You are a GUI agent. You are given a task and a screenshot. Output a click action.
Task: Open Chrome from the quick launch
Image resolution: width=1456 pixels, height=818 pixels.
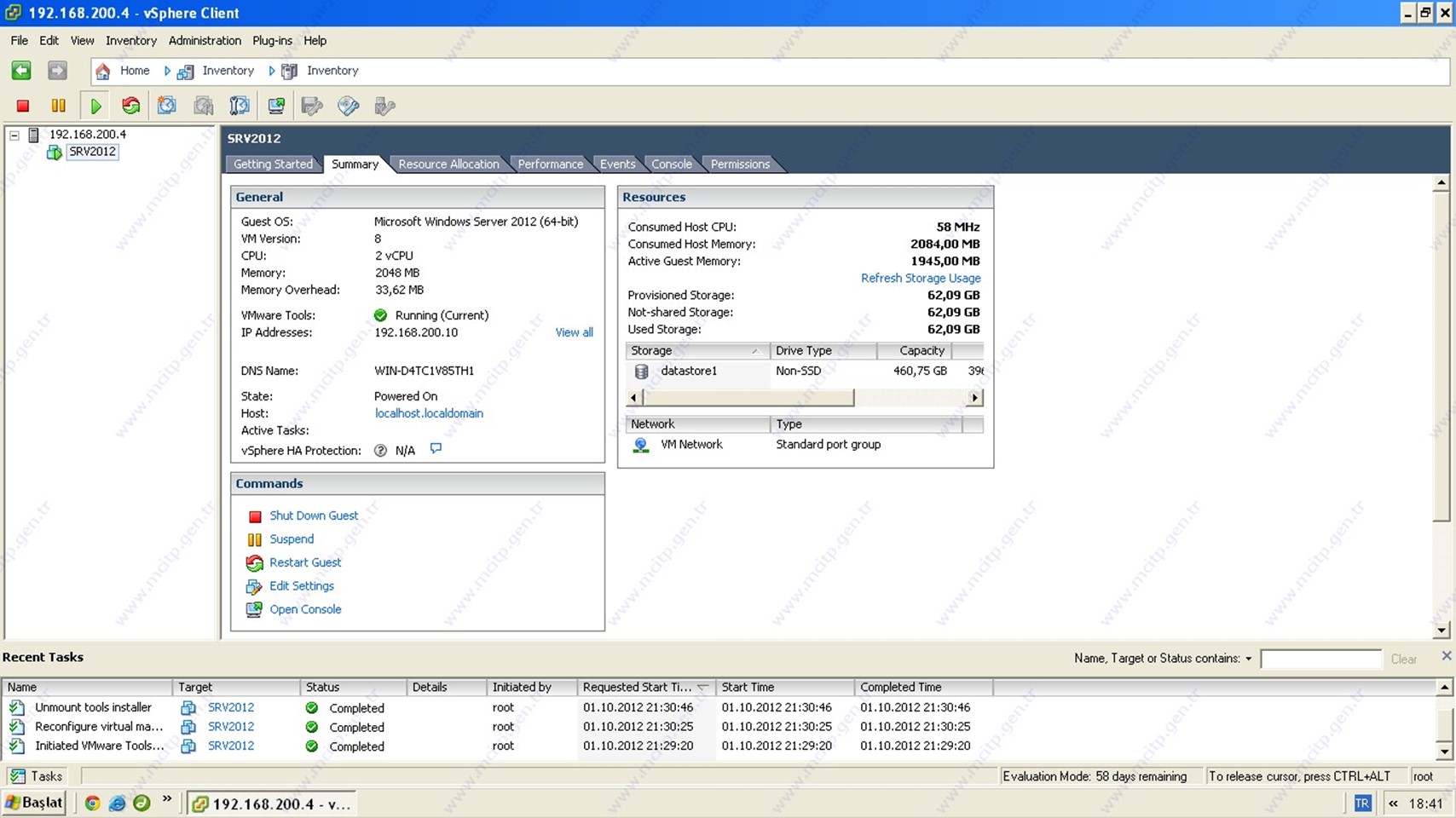pos(92,804)
